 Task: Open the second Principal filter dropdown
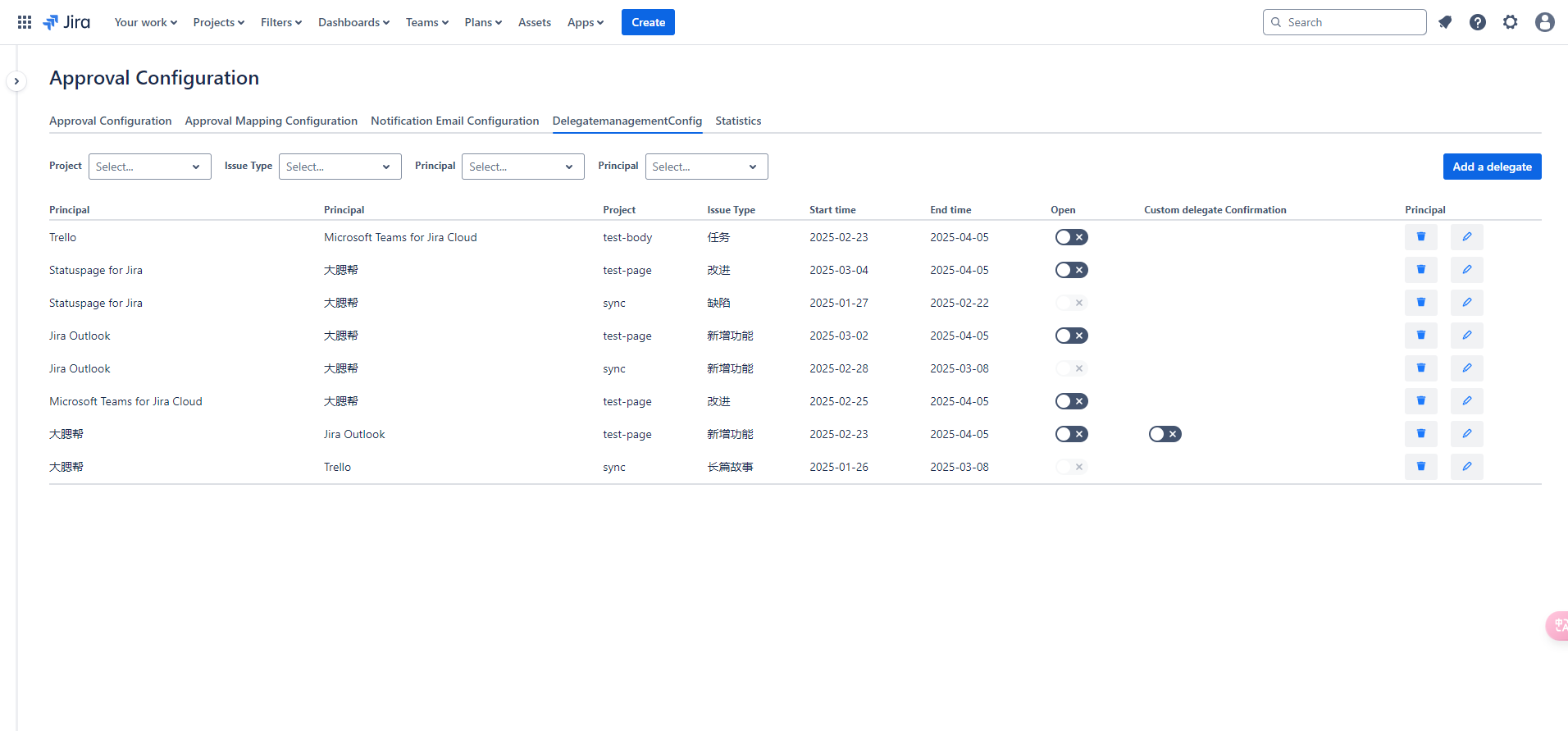pos(707,167)
